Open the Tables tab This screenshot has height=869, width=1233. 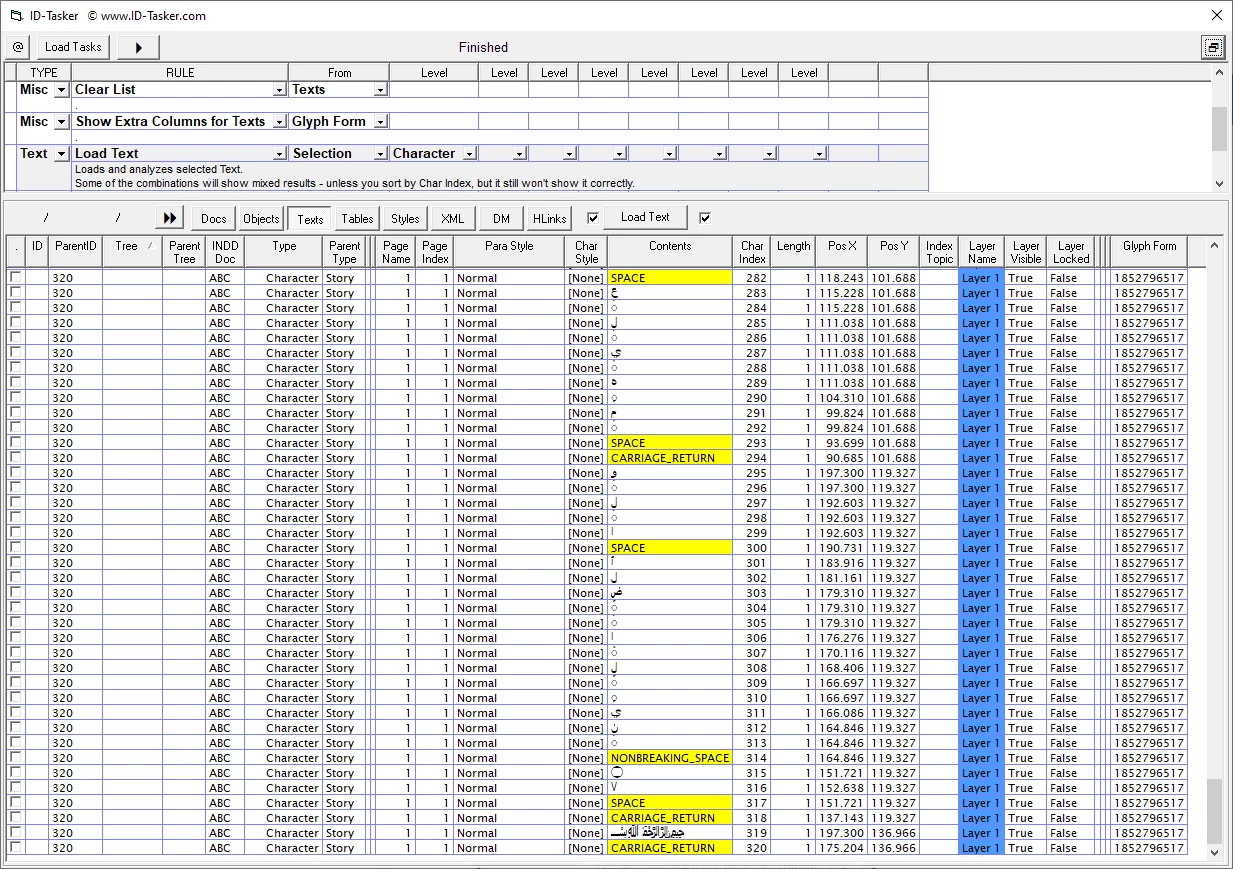click(357, 219)
